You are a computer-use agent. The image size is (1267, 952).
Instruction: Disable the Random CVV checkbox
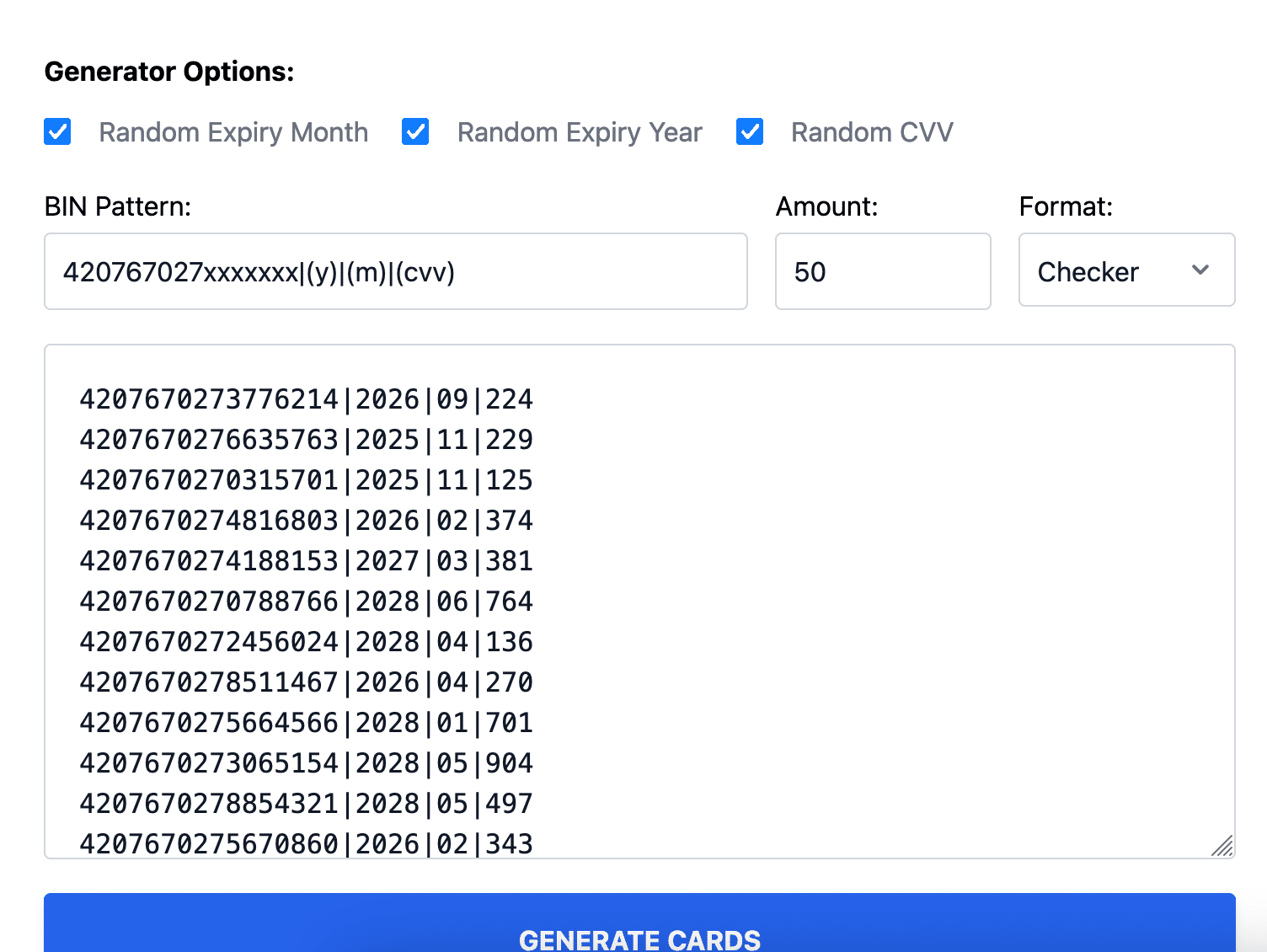pyautogui.click(x=750, y=132)
